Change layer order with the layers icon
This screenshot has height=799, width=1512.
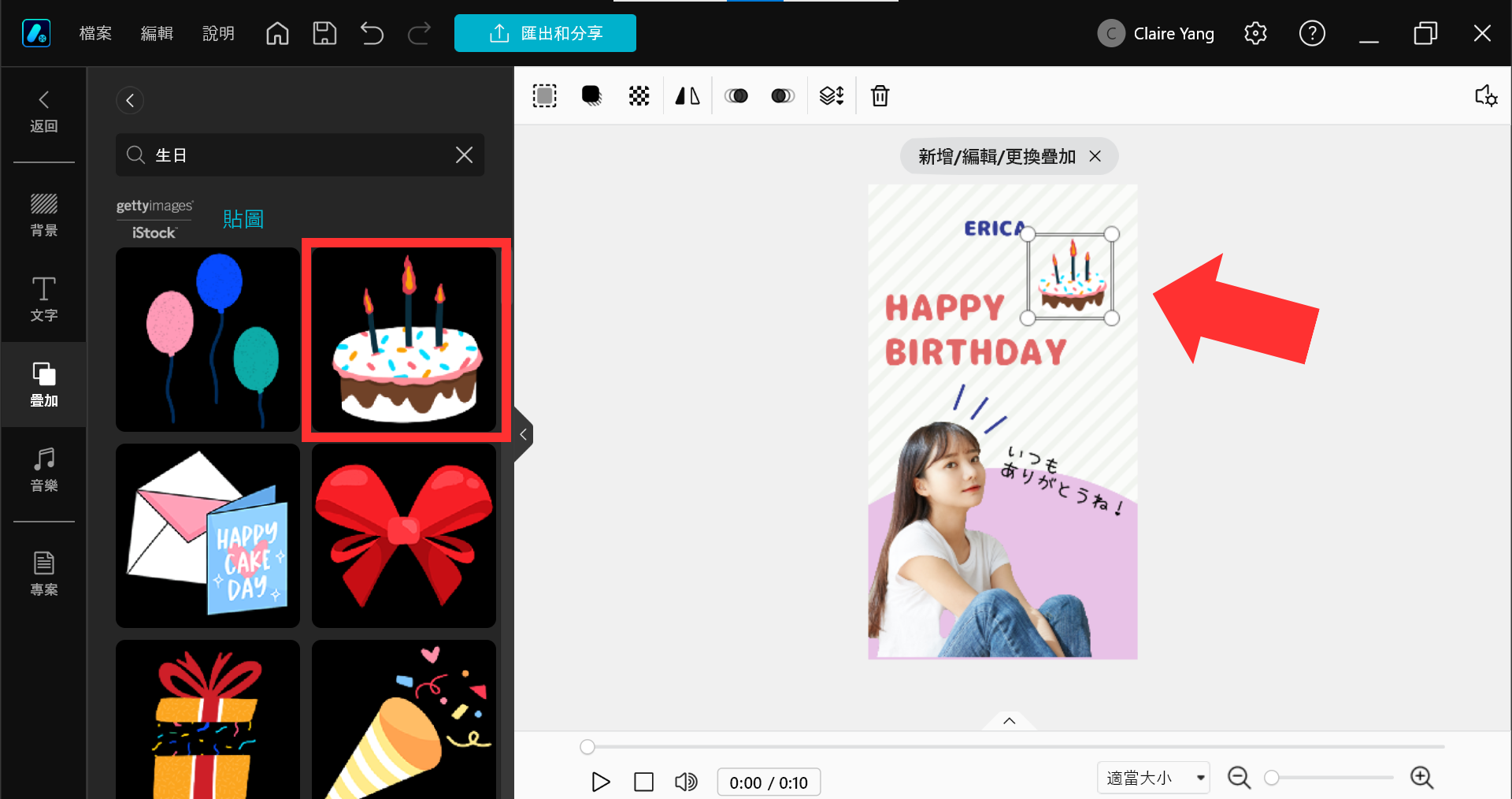pyautogui.click(x=832, y=95)
